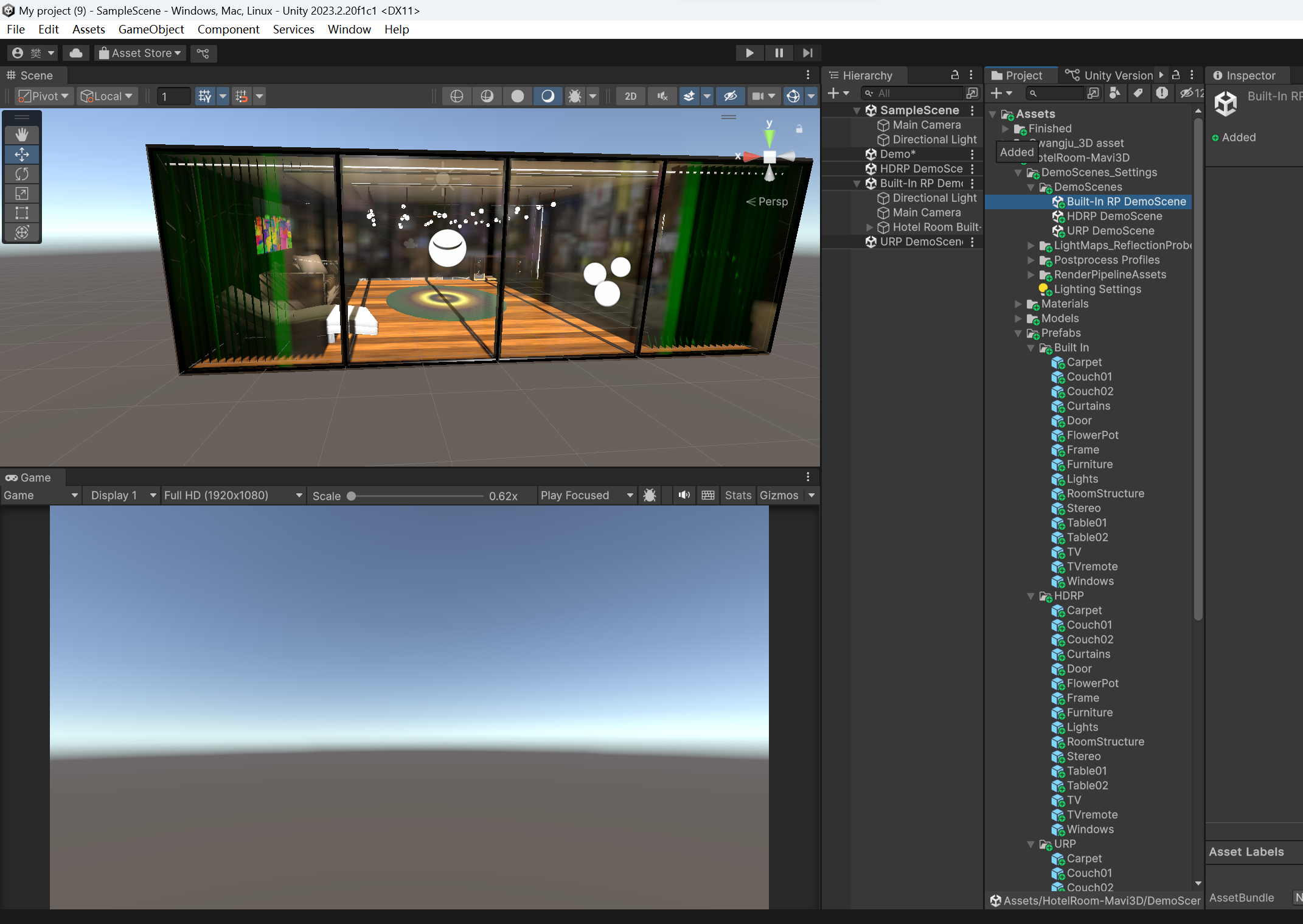Toggle snap increment icon

[241, 96]
